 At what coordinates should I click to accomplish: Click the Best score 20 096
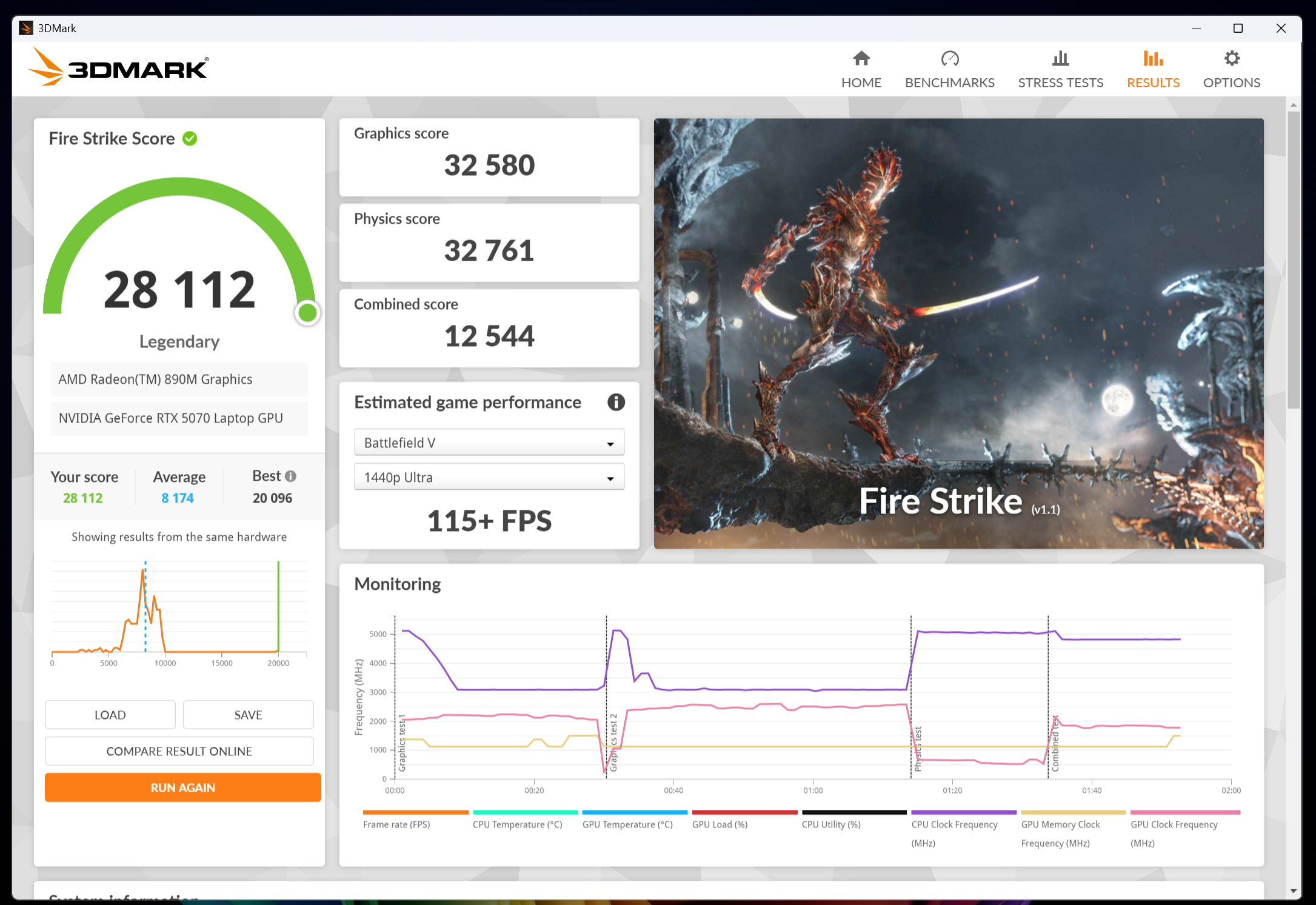(x=272, y=498)
